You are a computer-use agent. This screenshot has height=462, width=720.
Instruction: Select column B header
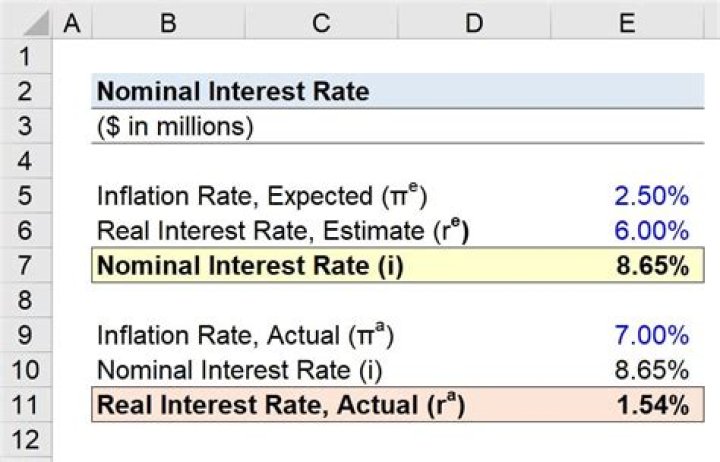pyautogui.click(x=168, y=23)
